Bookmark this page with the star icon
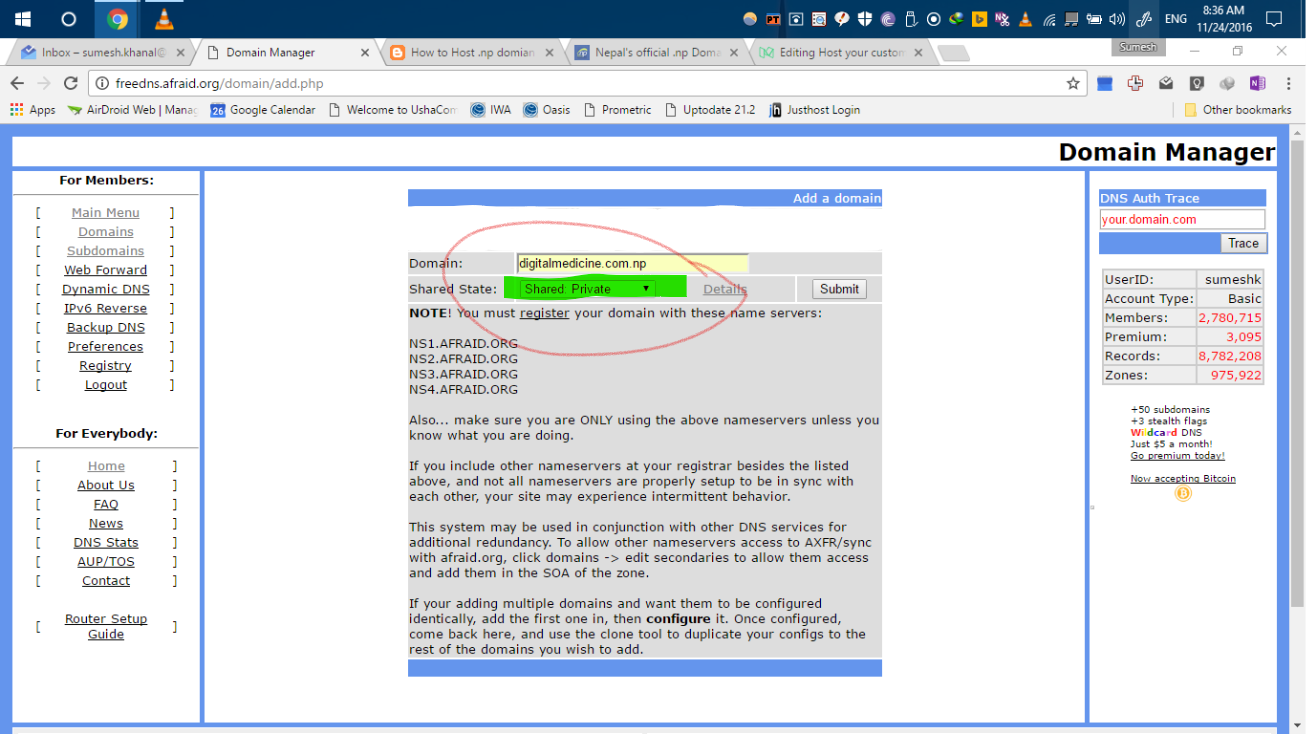 [x=1073, y=83]
